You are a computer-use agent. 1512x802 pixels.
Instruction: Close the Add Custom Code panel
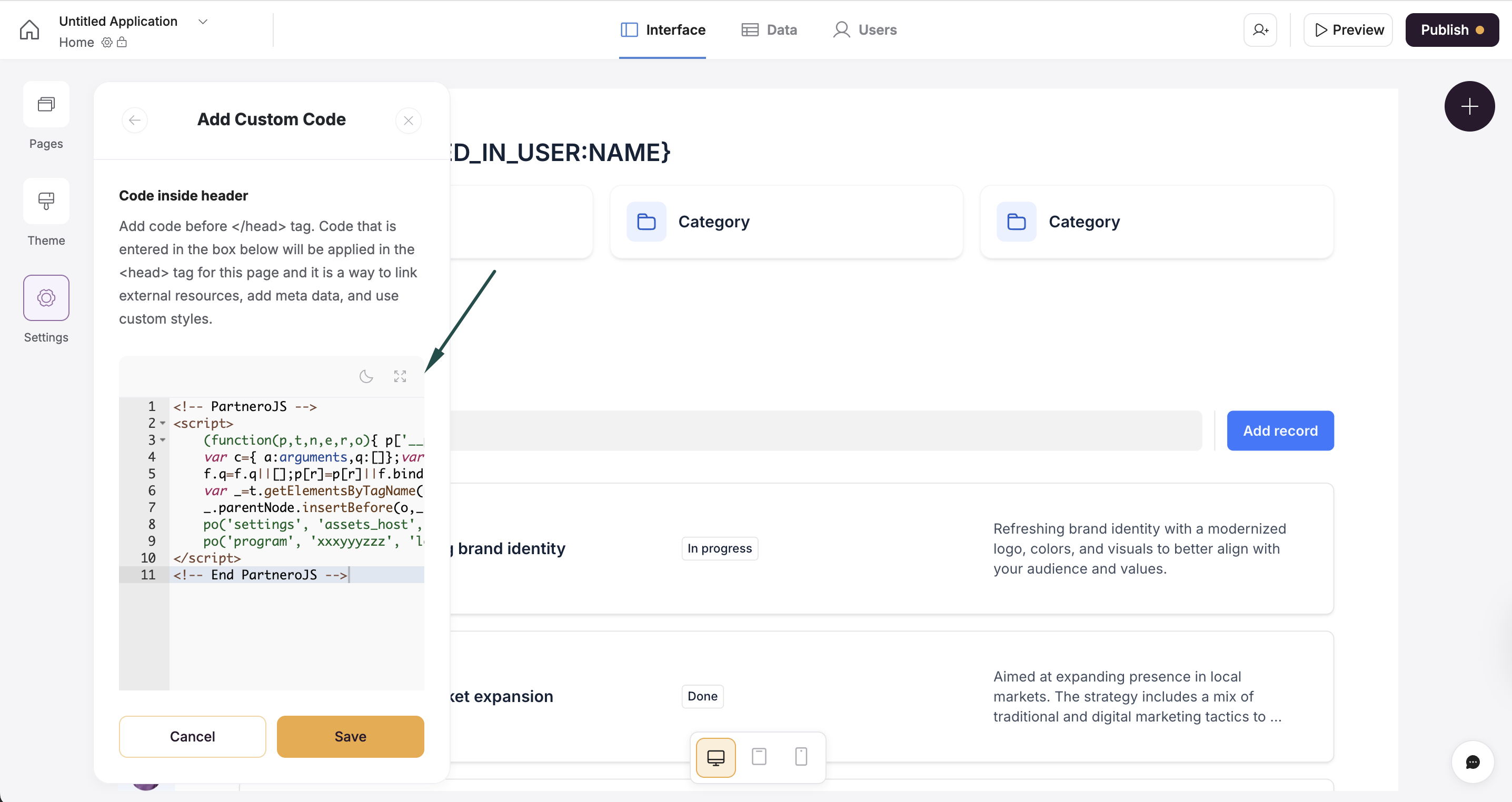[409, 121]
